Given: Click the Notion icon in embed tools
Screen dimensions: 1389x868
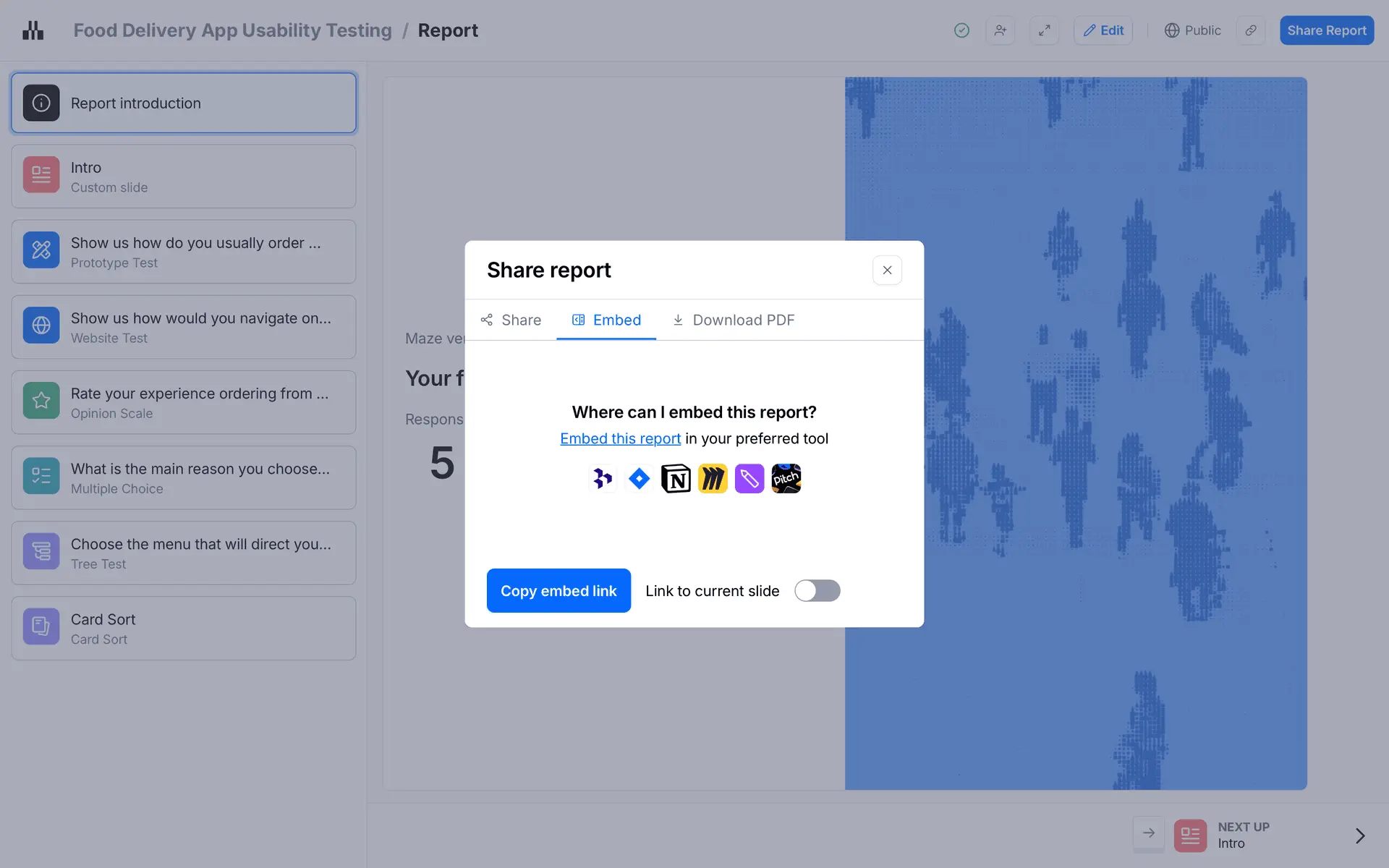Looking at the screenshot, I should tap(676, 479).
